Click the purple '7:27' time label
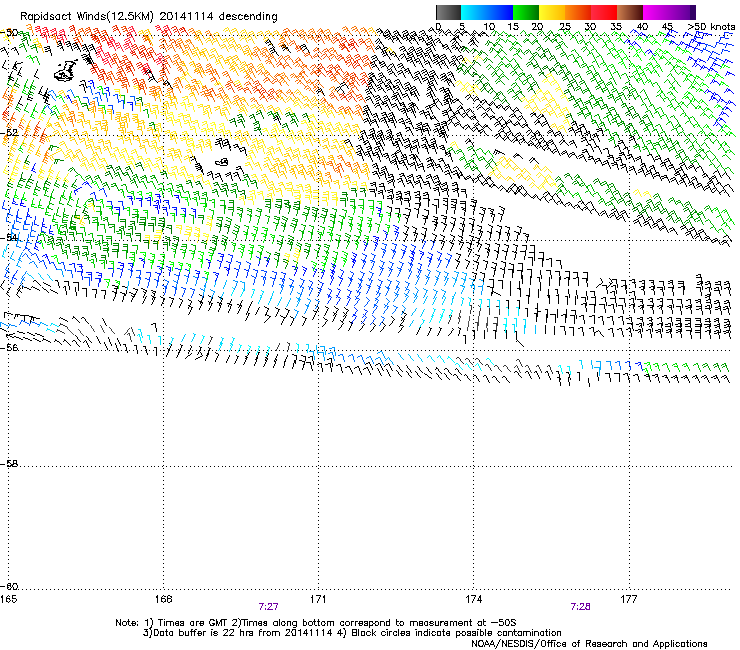 point(268,607)
